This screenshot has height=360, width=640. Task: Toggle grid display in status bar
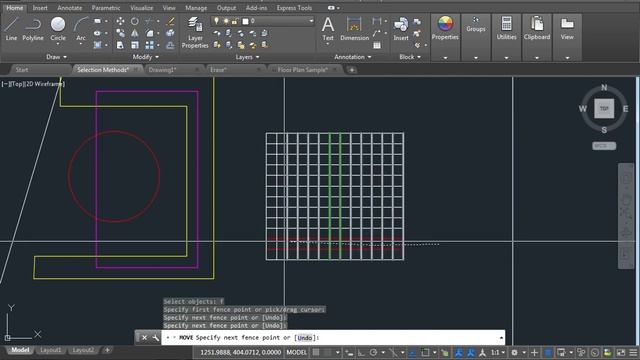pyautogui.click(x=316, y=352)
